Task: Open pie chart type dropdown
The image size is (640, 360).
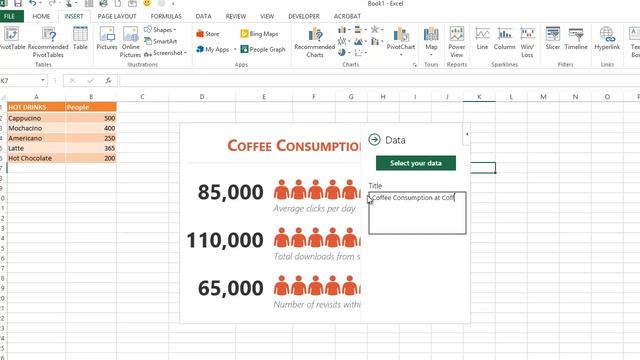Action: tap(344, 53)
